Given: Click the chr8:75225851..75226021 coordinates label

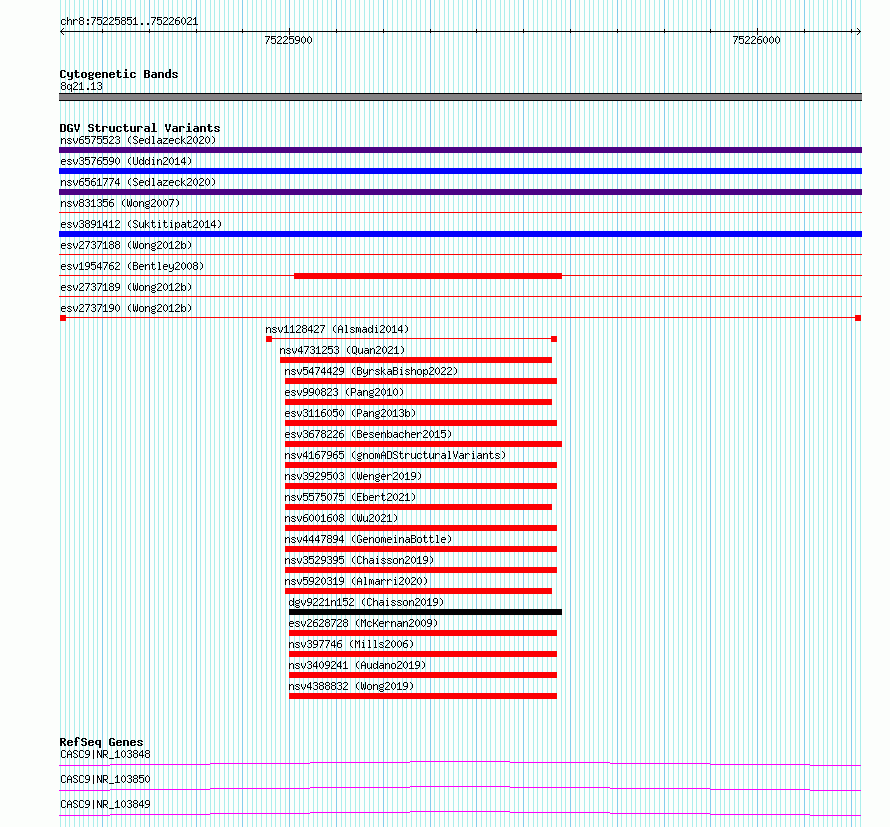Looking at the screenshot, I should (129, 22).
